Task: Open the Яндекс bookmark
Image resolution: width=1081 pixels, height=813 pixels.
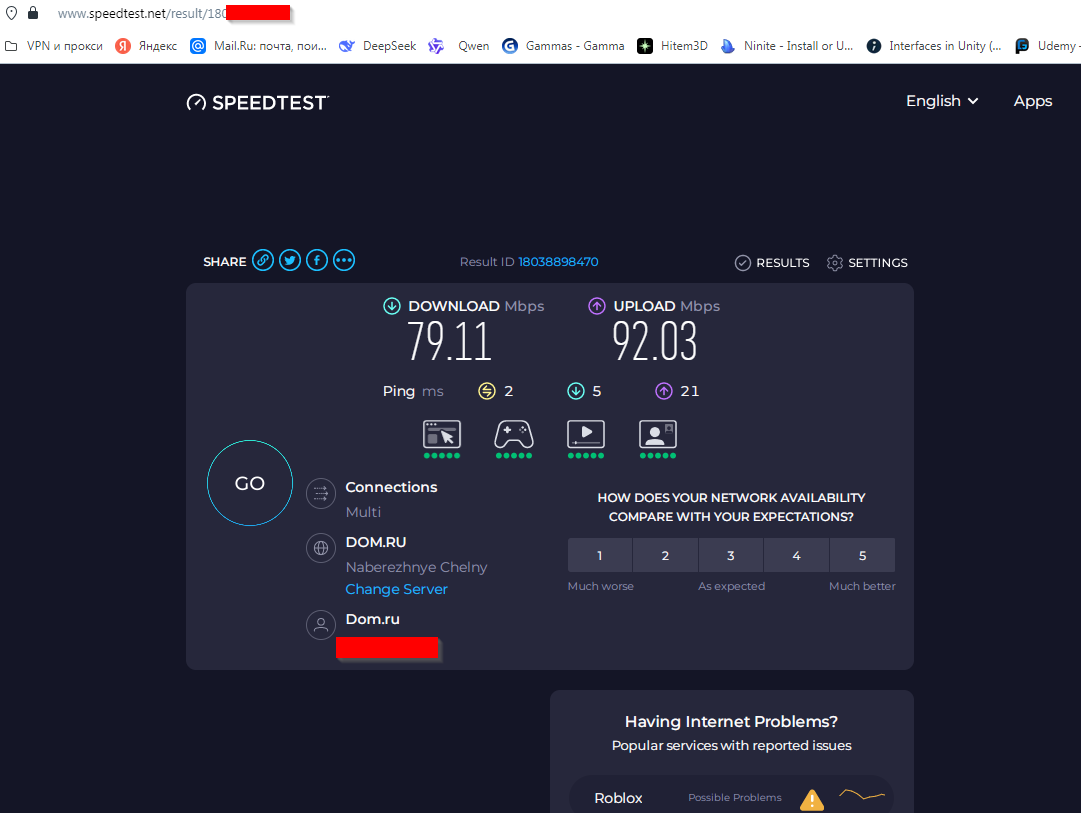Action: click(146, 46)
